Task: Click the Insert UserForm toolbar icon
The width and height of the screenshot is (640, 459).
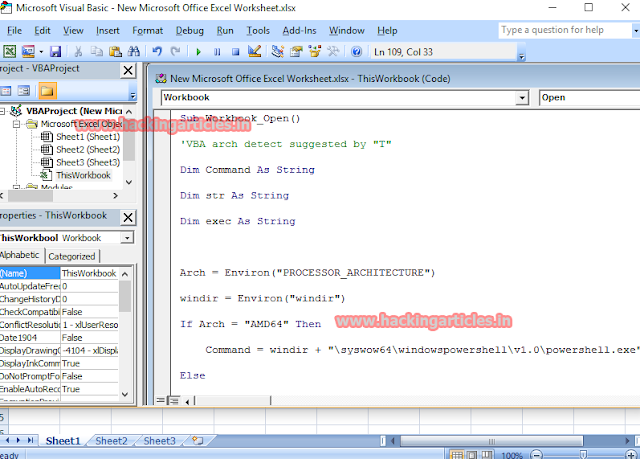Action: [28, 51]
